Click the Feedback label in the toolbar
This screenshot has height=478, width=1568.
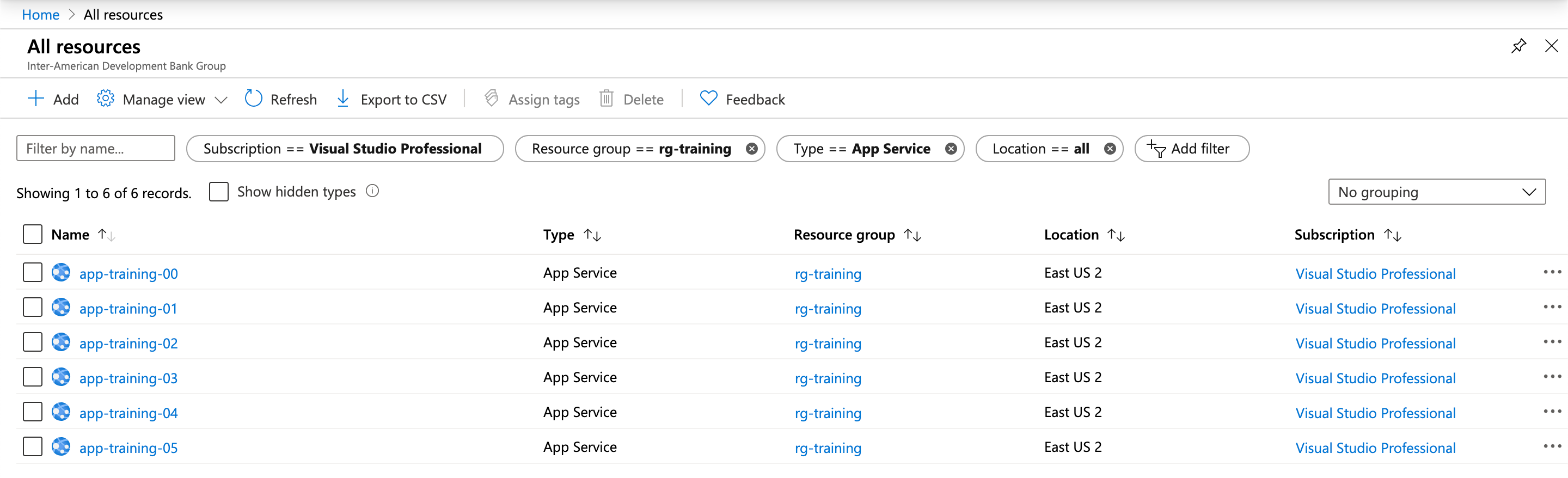tap(755, 99)
